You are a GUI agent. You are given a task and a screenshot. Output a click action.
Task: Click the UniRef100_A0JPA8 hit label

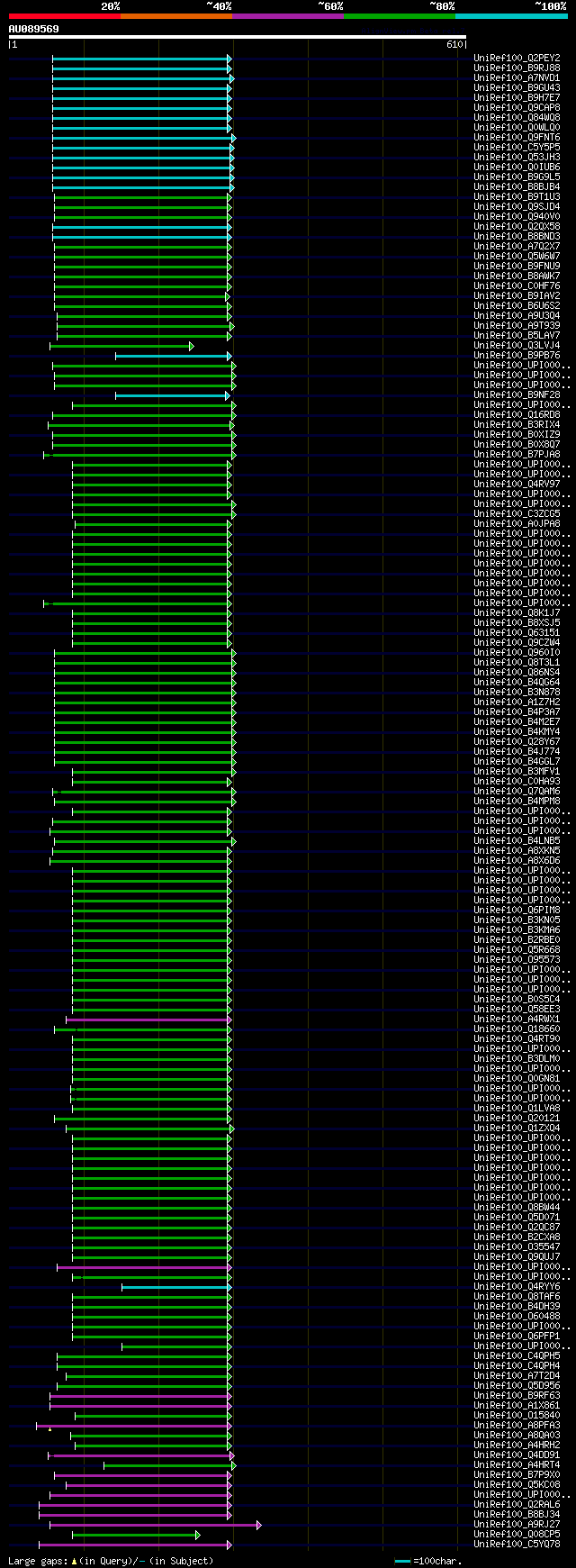(517, 524)
